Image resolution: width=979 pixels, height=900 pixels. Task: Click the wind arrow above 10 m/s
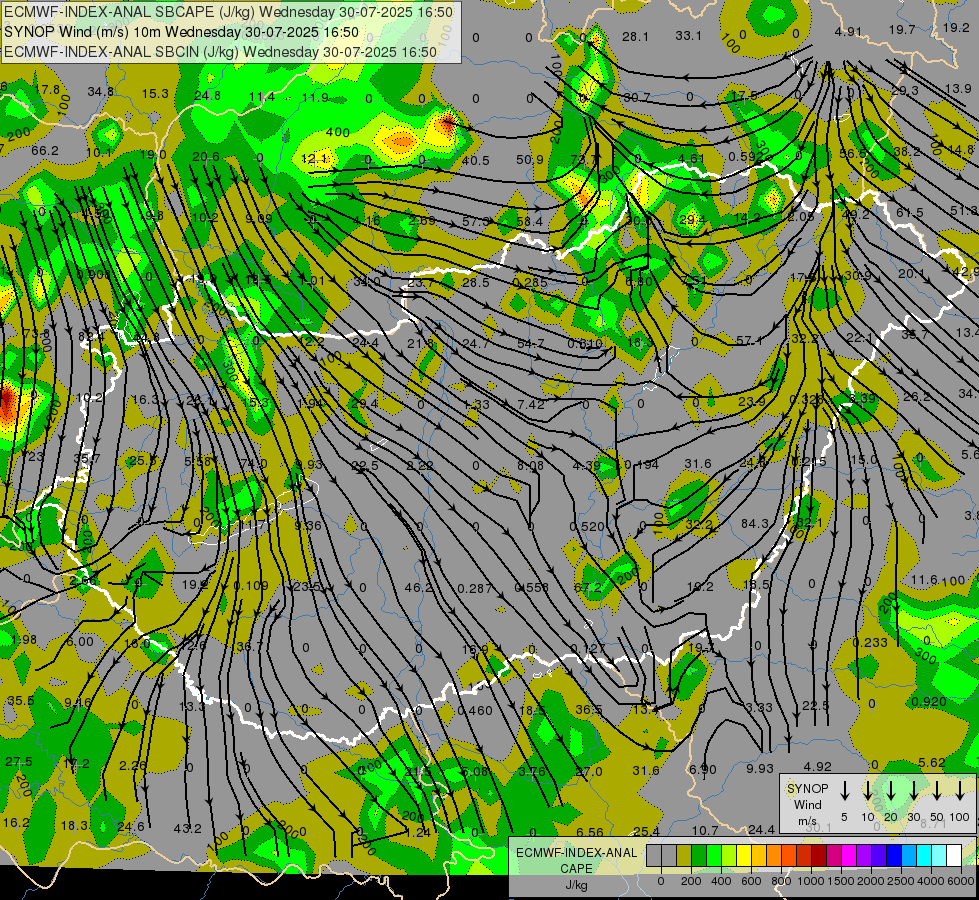868,790
